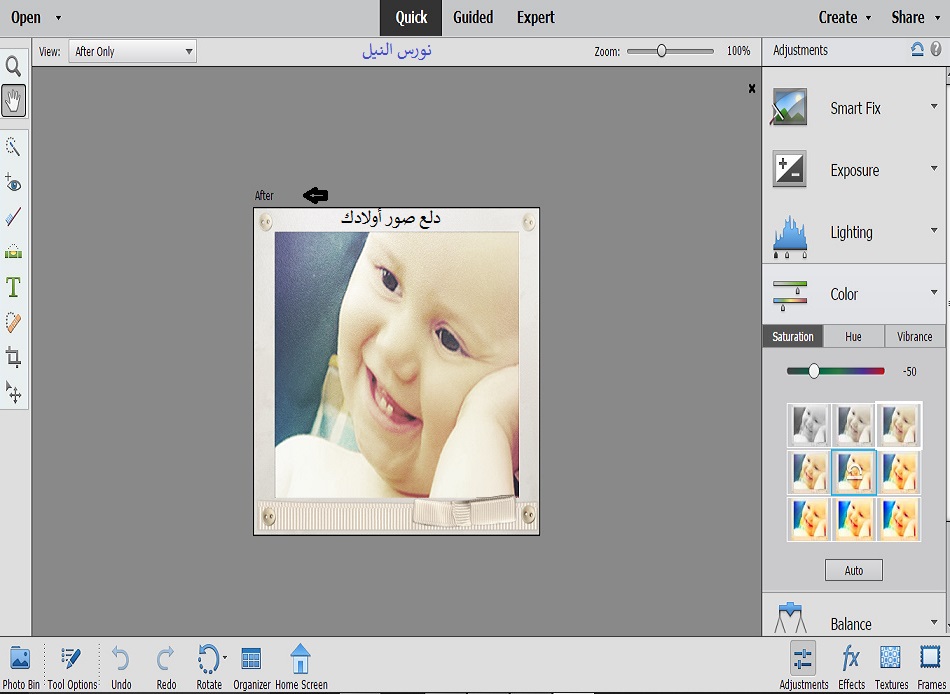
Task: Select the Quick Selection tool
Action: click(14, 147)
